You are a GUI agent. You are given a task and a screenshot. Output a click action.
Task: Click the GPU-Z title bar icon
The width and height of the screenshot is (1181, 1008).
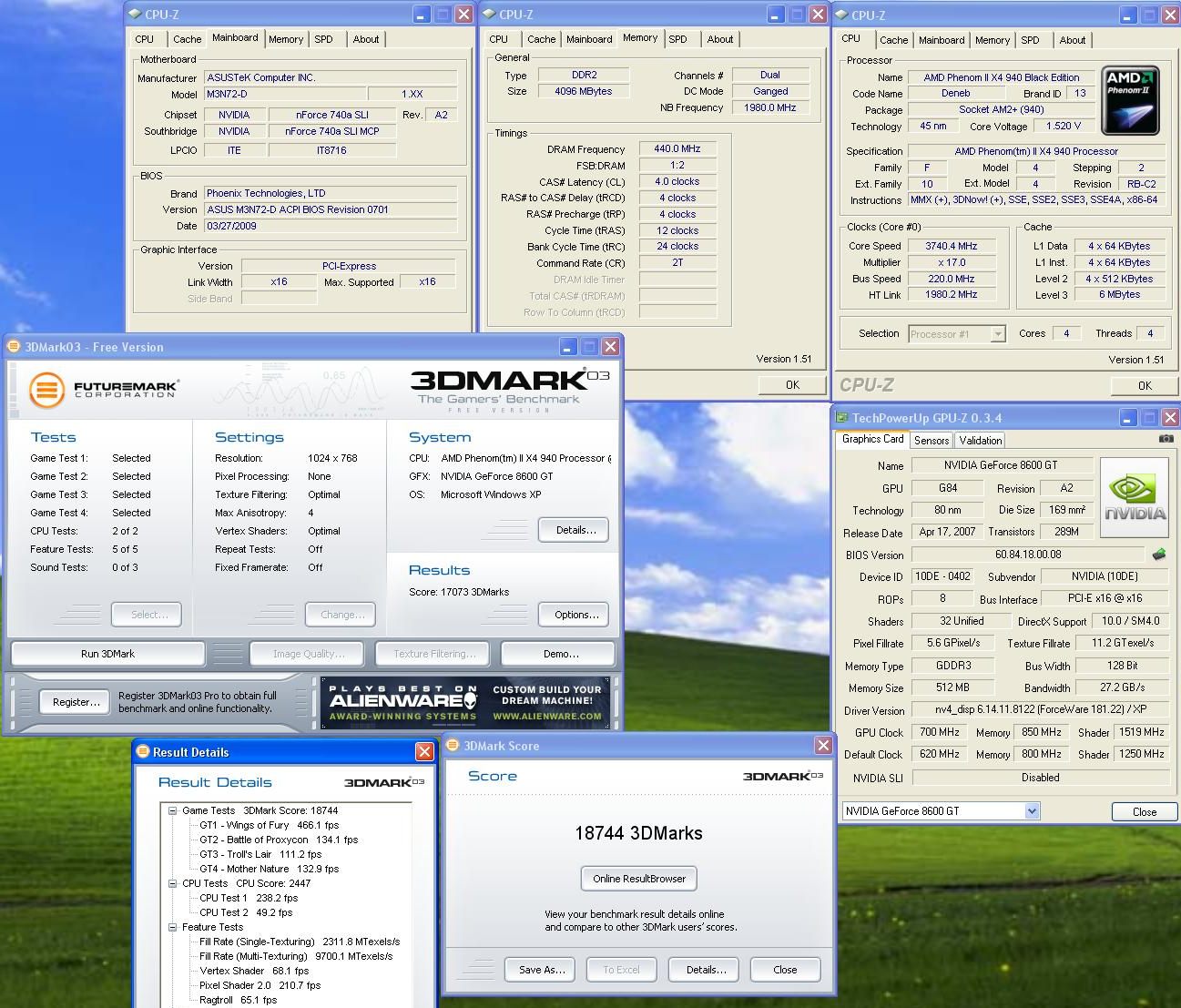[842, 418]
